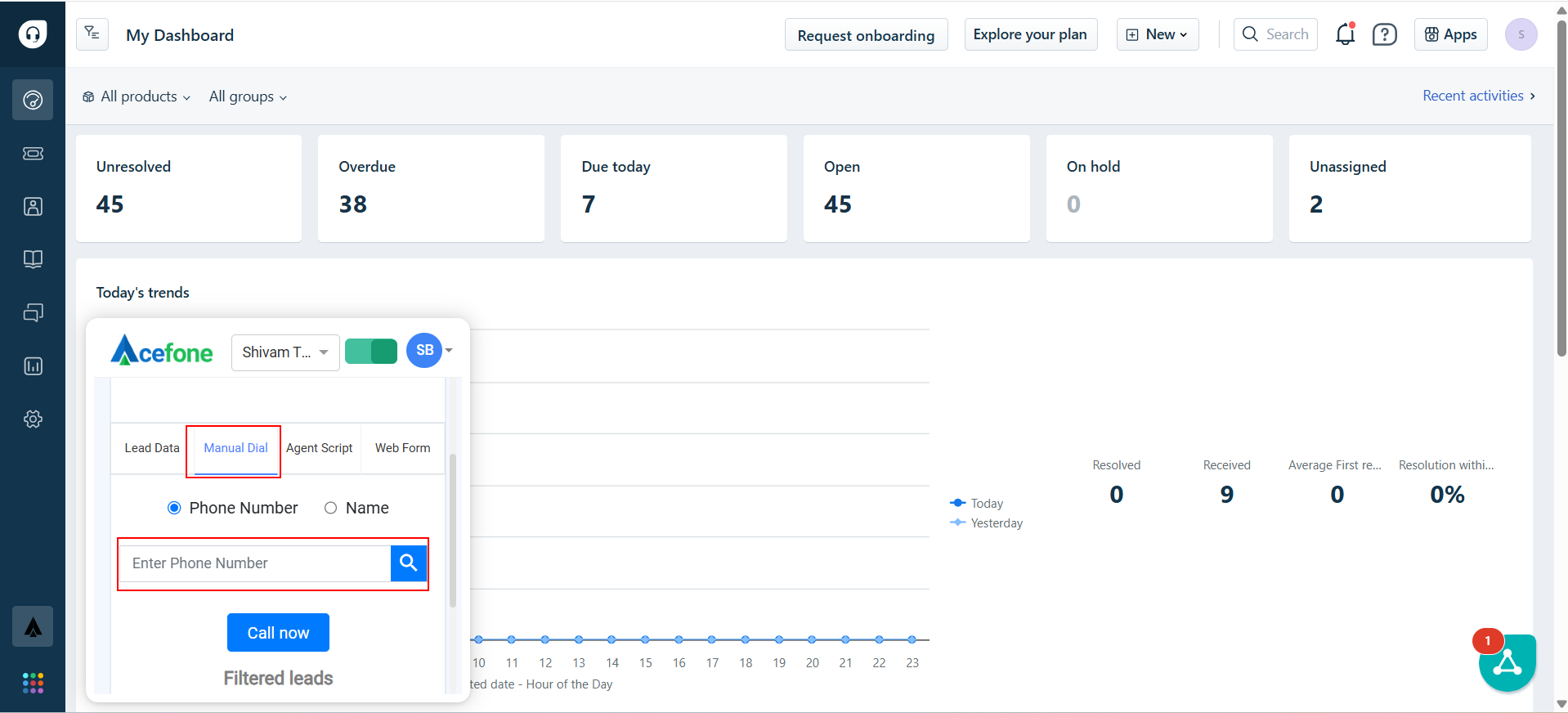Toggle the Yesterday legend series

tap(987, 523)
